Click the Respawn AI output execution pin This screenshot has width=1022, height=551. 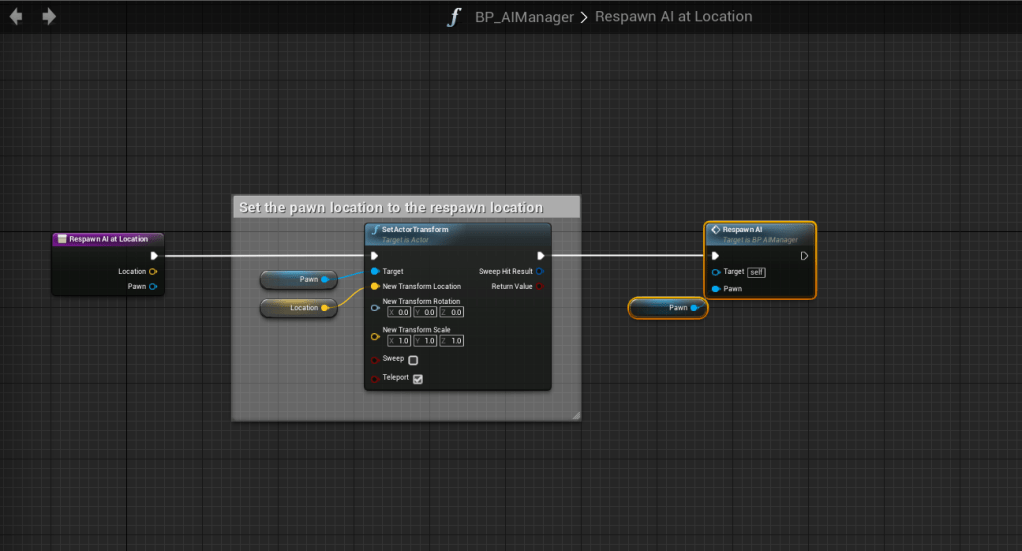tap(805, 255)
